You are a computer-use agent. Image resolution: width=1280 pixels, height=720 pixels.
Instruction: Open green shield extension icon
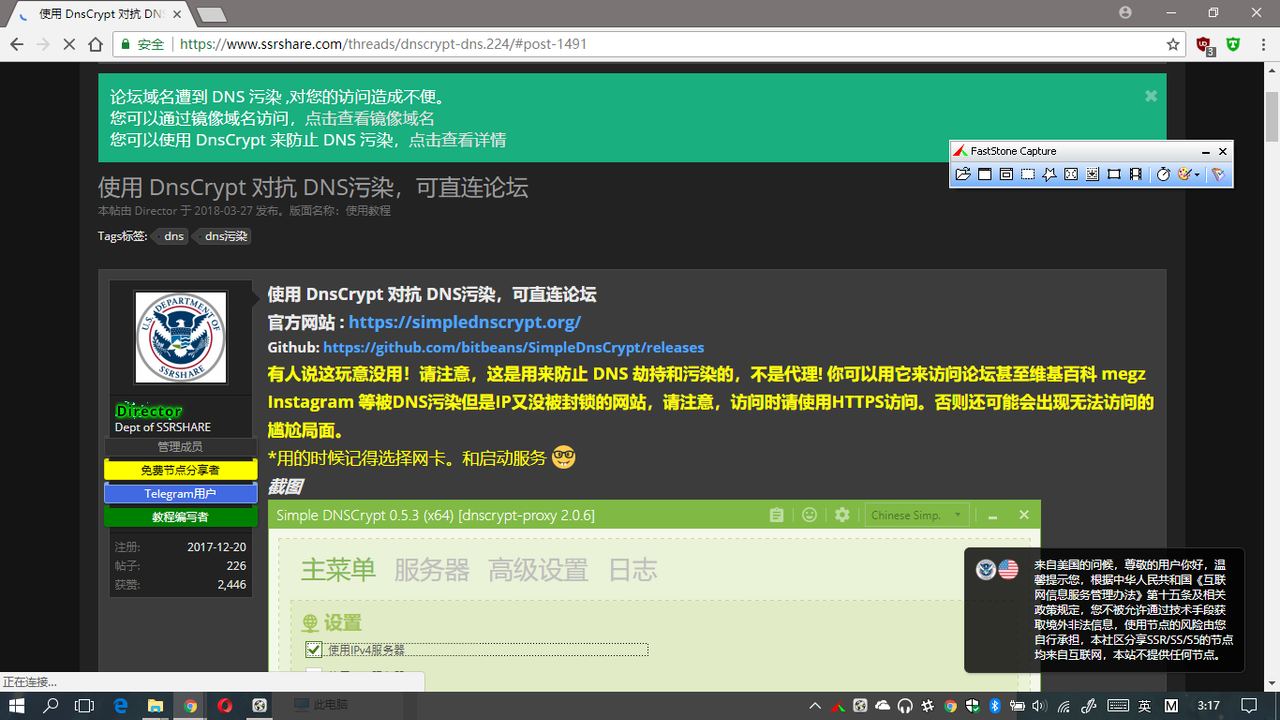tap(1234, 44)
